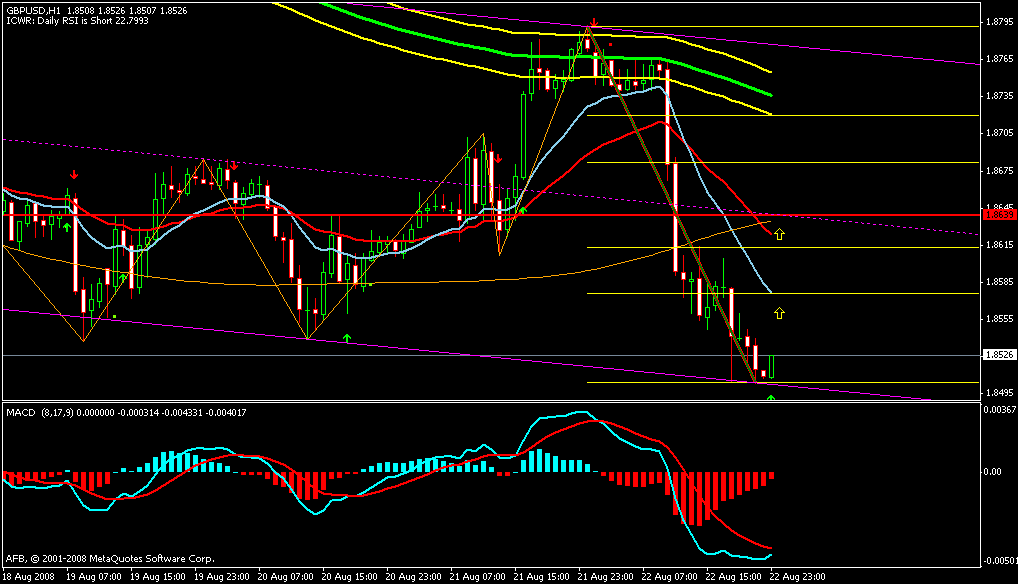The width and height of the screenshot is (1018, 584).
Task: Click the current price label 1.8526
Action: point(999,355)
